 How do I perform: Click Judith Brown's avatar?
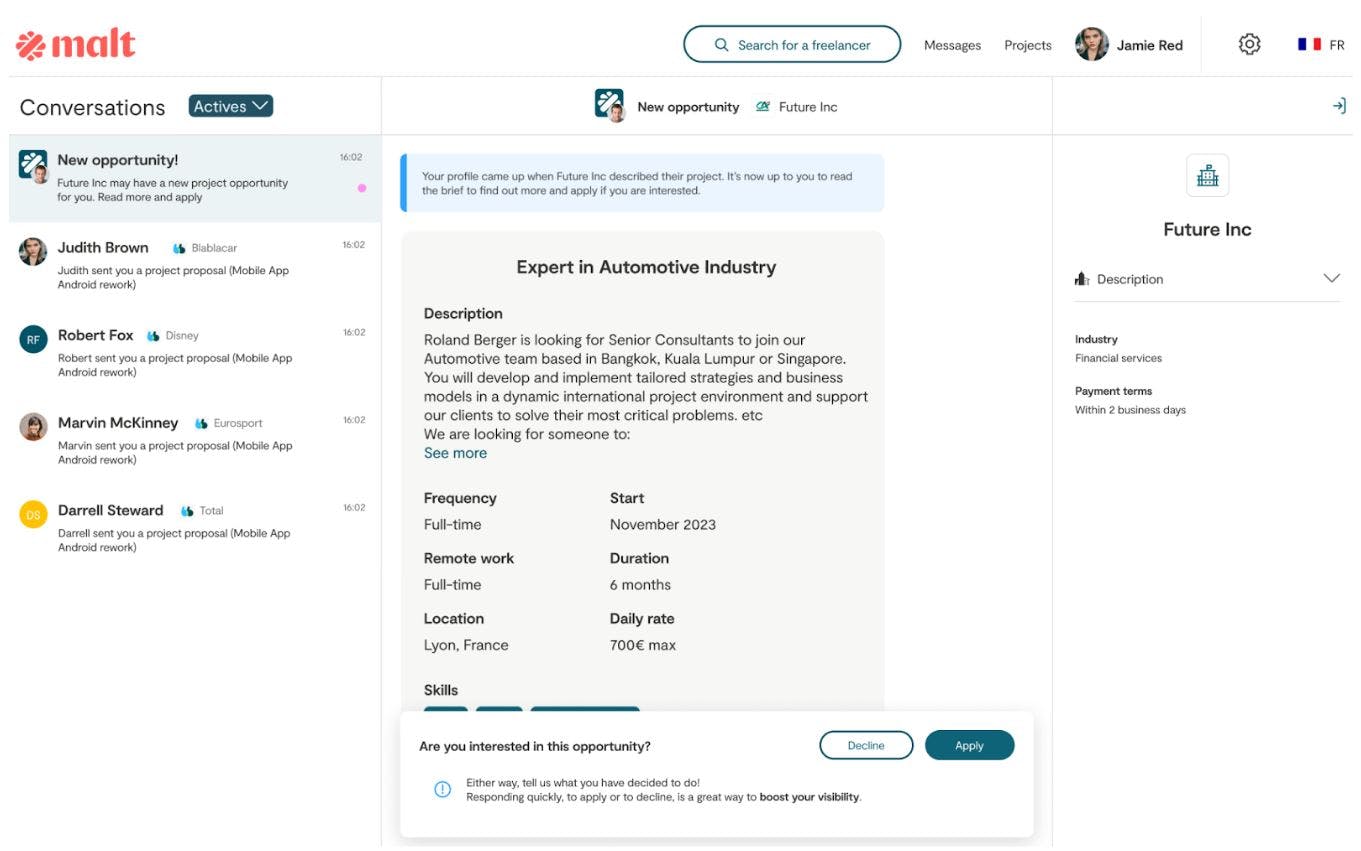[33, 251]
